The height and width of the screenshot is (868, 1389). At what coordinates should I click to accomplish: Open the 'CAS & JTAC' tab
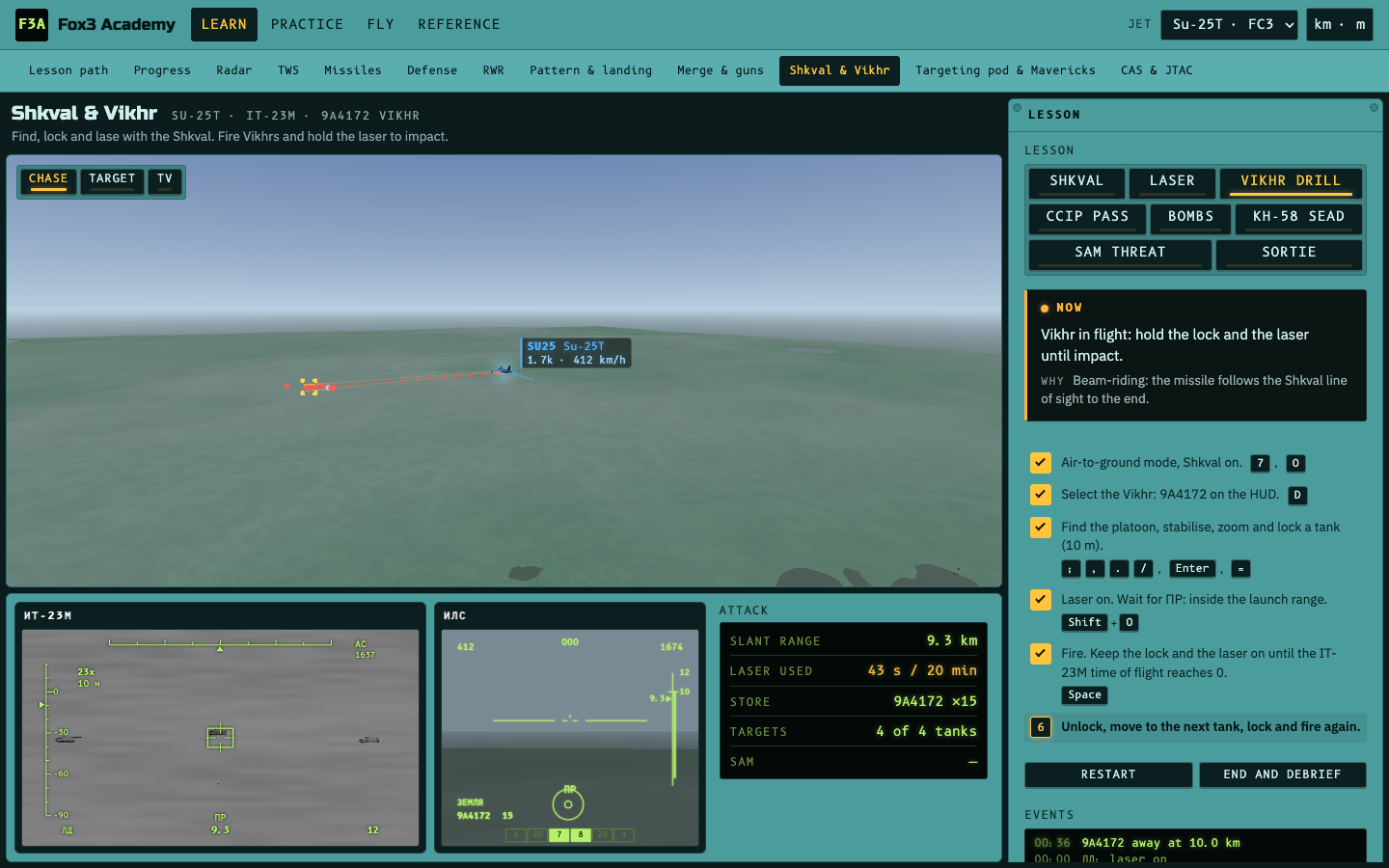(1157, 70)
